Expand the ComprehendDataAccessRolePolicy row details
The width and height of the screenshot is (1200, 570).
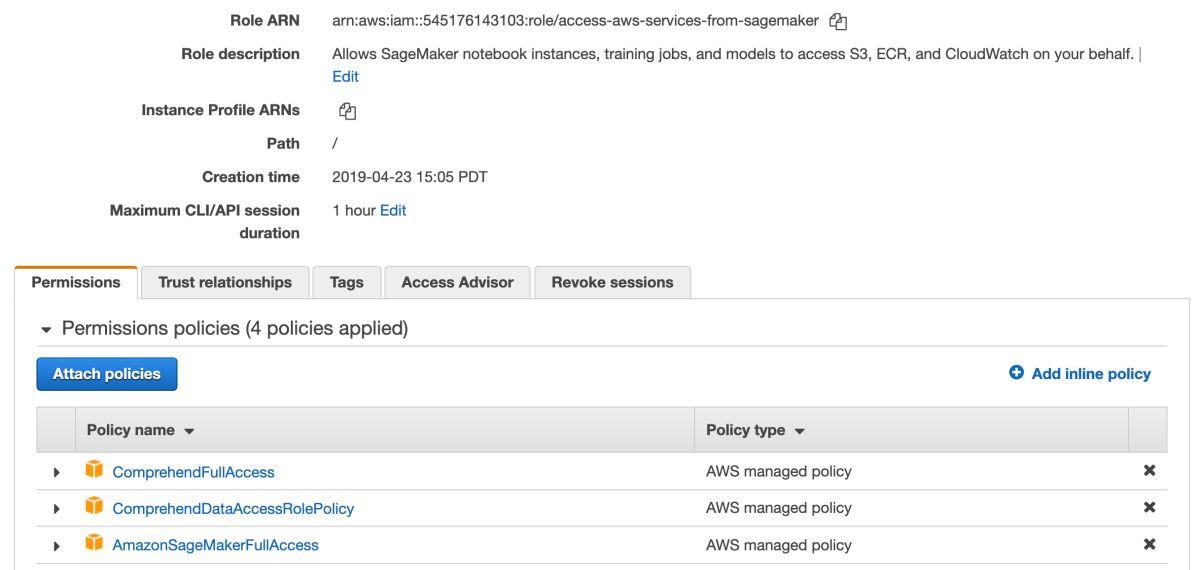coord(56,509)
